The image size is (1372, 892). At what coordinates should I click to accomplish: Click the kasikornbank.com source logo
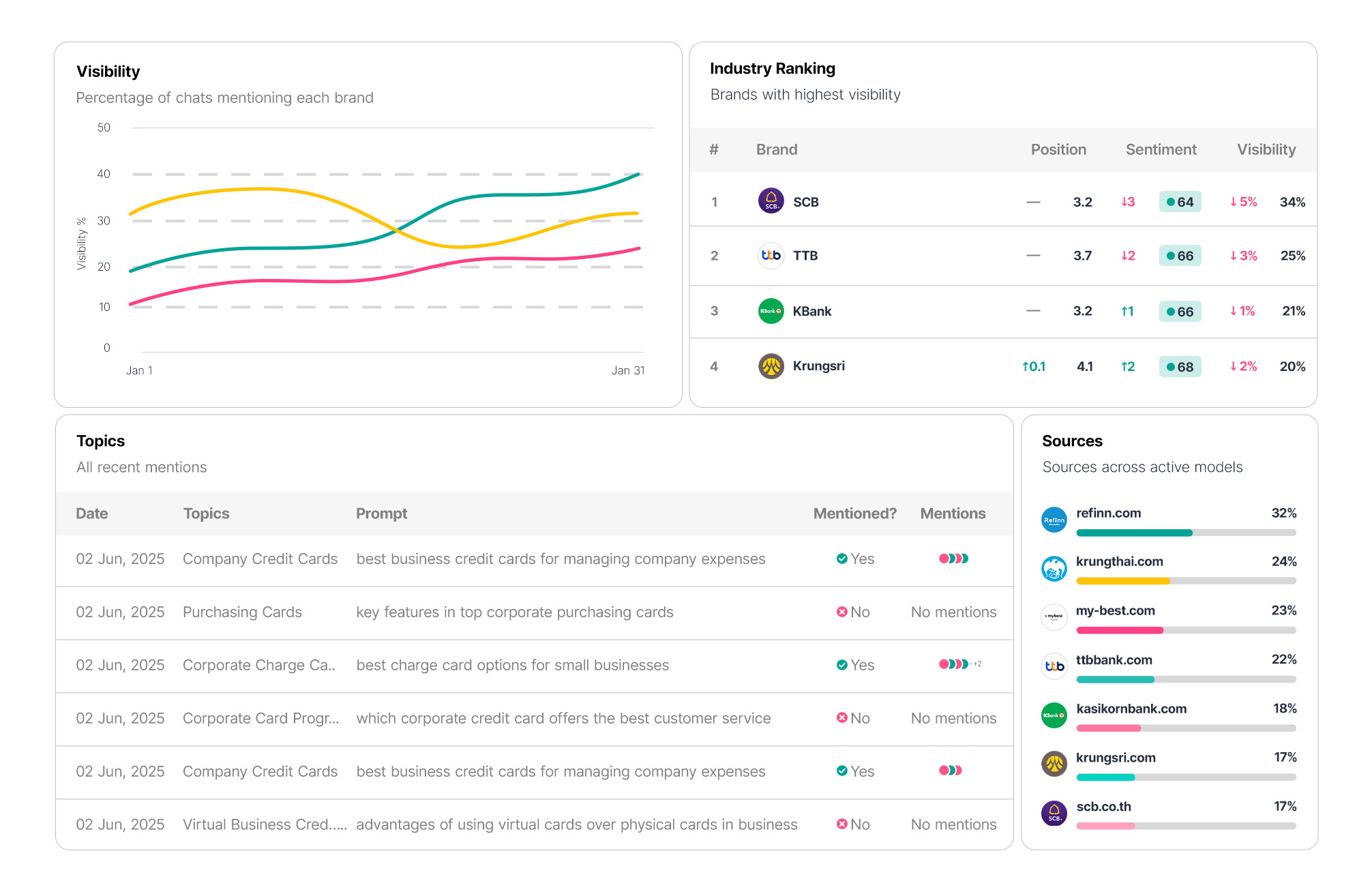click(1054, 715)
